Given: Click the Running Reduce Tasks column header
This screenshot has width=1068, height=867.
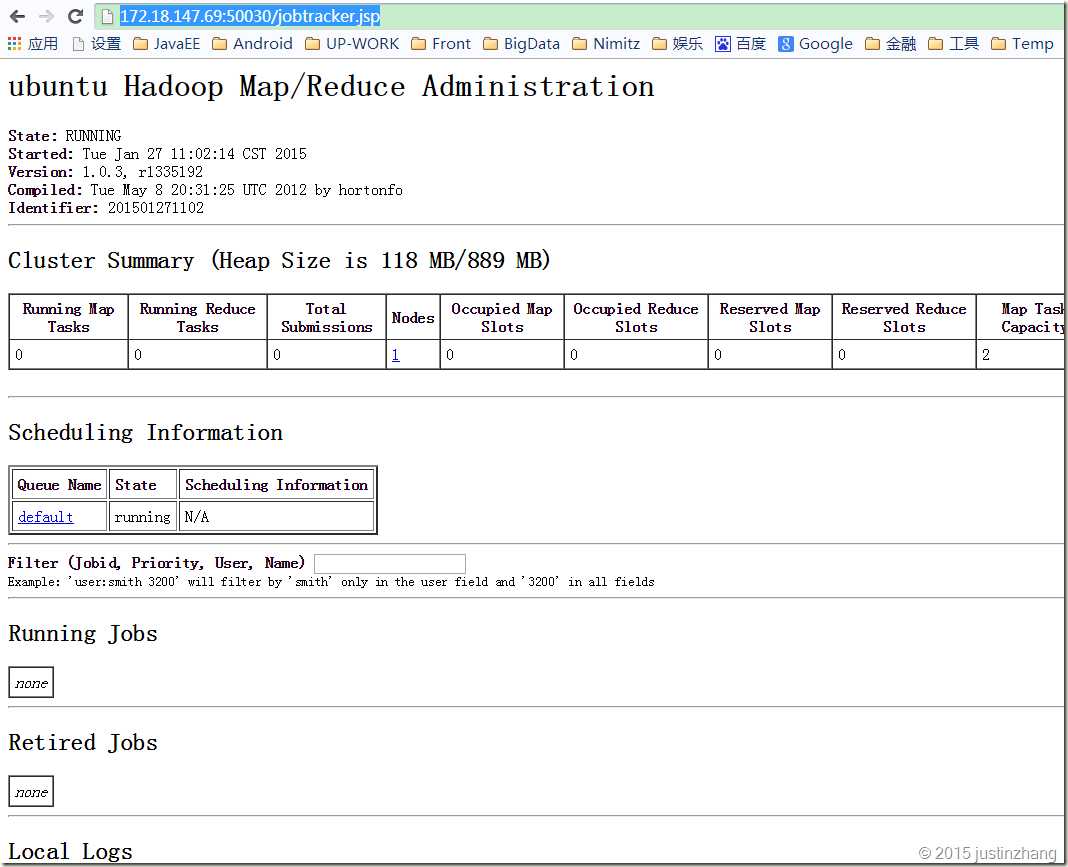Looking at the screenshot, I should point(198,317).
